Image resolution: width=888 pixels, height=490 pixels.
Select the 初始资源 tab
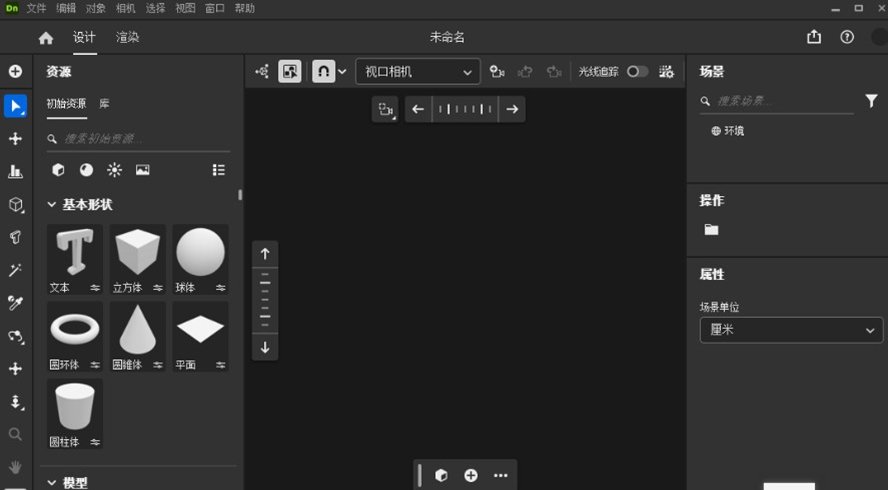66,104
